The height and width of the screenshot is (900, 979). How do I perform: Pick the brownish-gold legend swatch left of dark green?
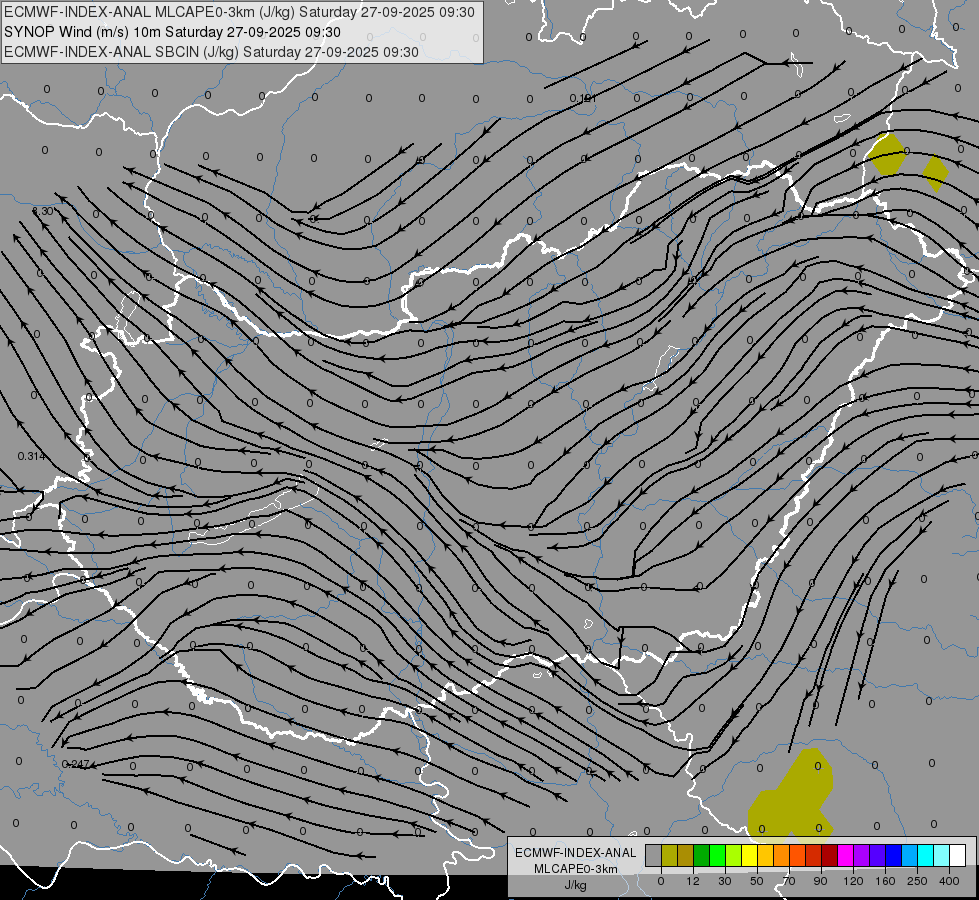click(x=686, y=855)
